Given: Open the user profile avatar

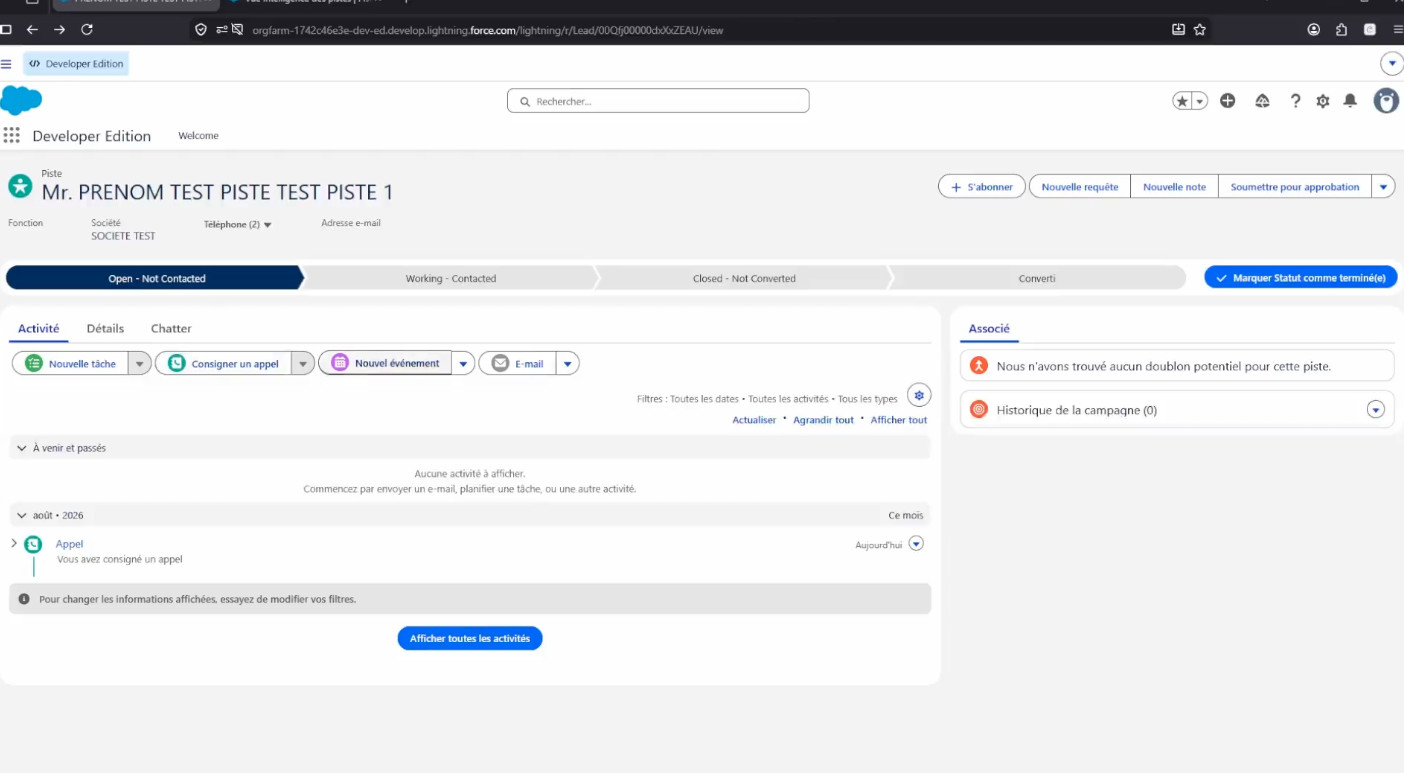Looking at the screenshot, I should click(1386, 101).
